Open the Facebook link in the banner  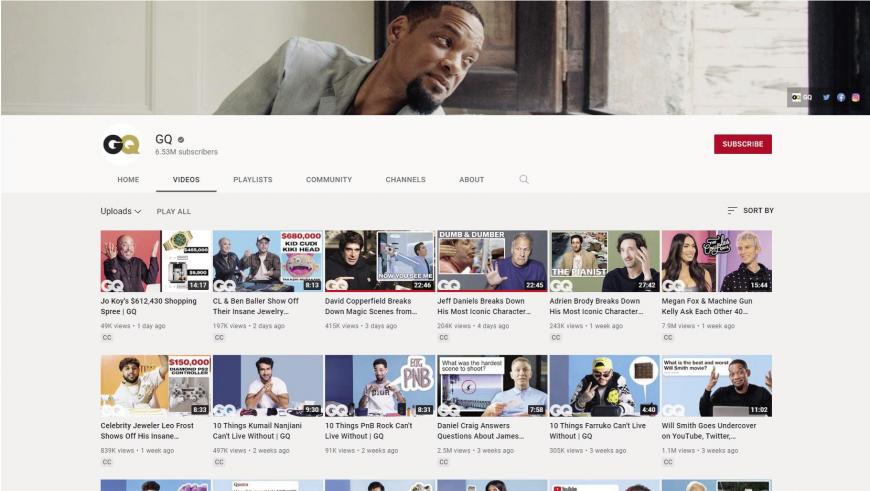(x=841, y=97)
